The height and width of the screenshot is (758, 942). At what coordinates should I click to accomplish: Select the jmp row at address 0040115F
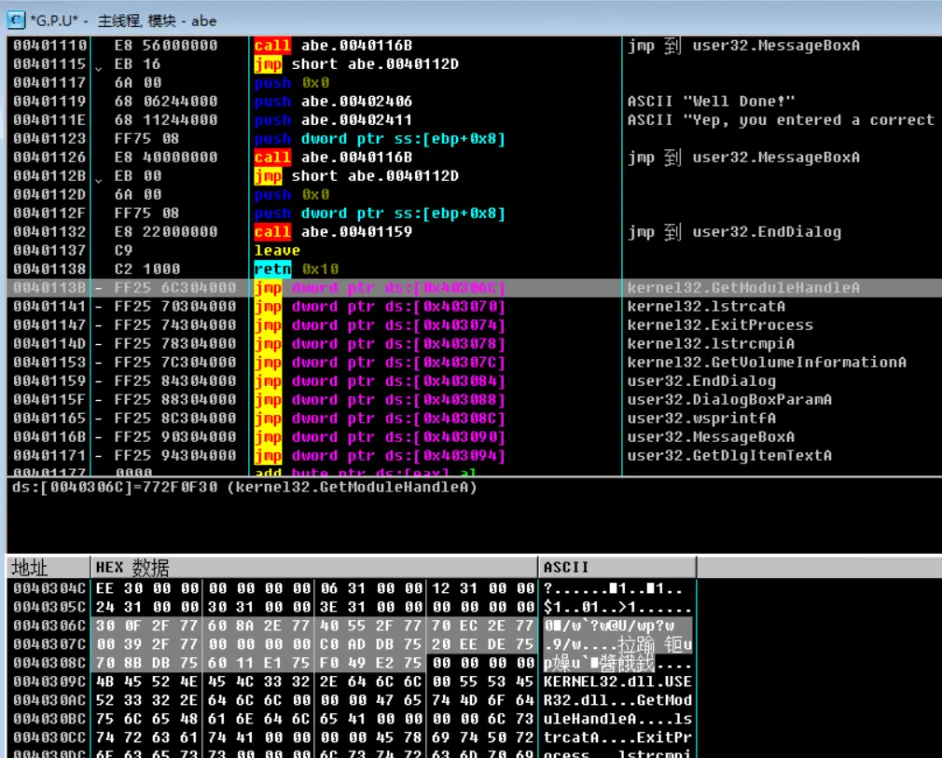[x=380, y=400]
